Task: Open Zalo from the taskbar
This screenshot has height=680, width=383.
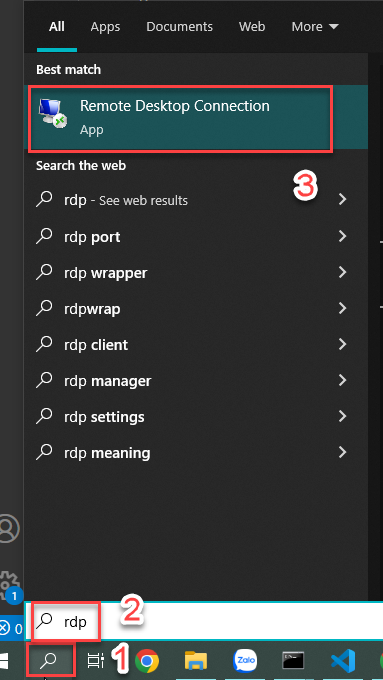Action: pos(245,661)
